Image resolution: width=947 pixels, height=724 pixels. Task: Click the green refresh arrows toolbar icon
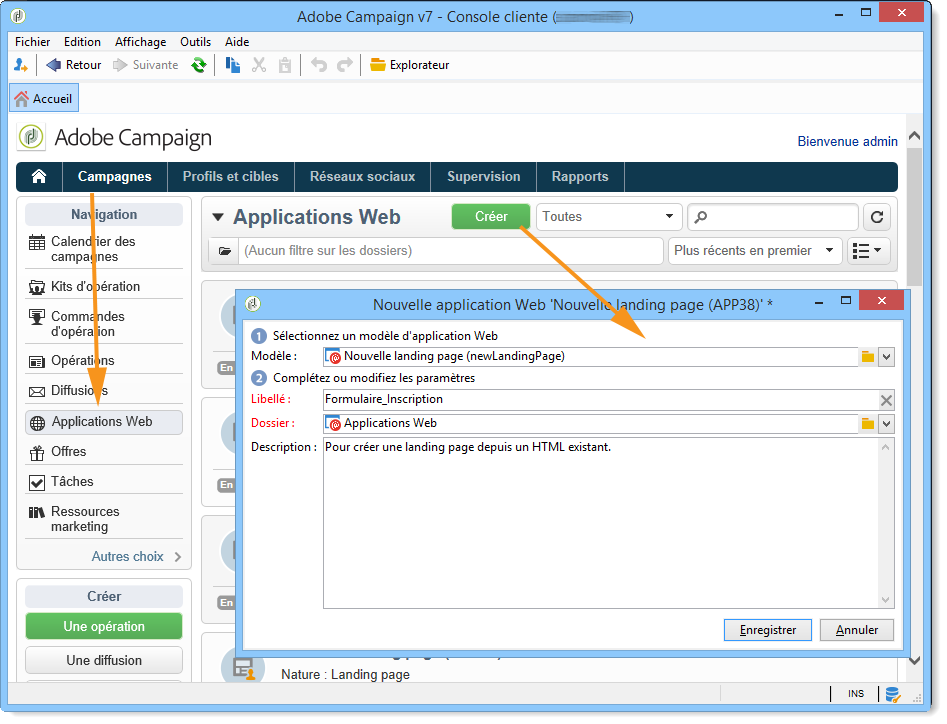[199, 65]
